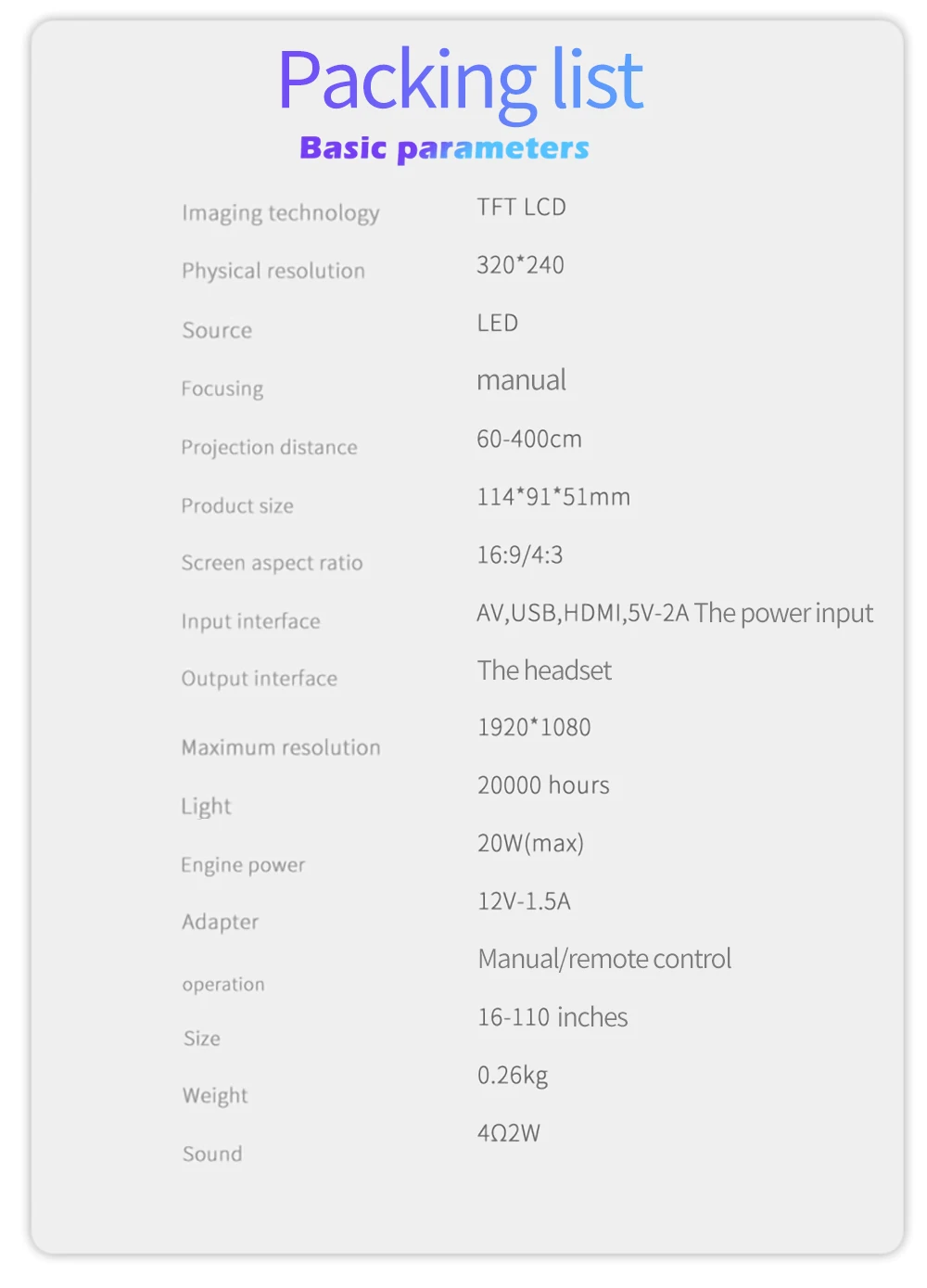Select the Basic parameters subtitle
Image resolution: width=927 pixels, height=1288 pixels.
pyautogui.click(x=444, y=148)
